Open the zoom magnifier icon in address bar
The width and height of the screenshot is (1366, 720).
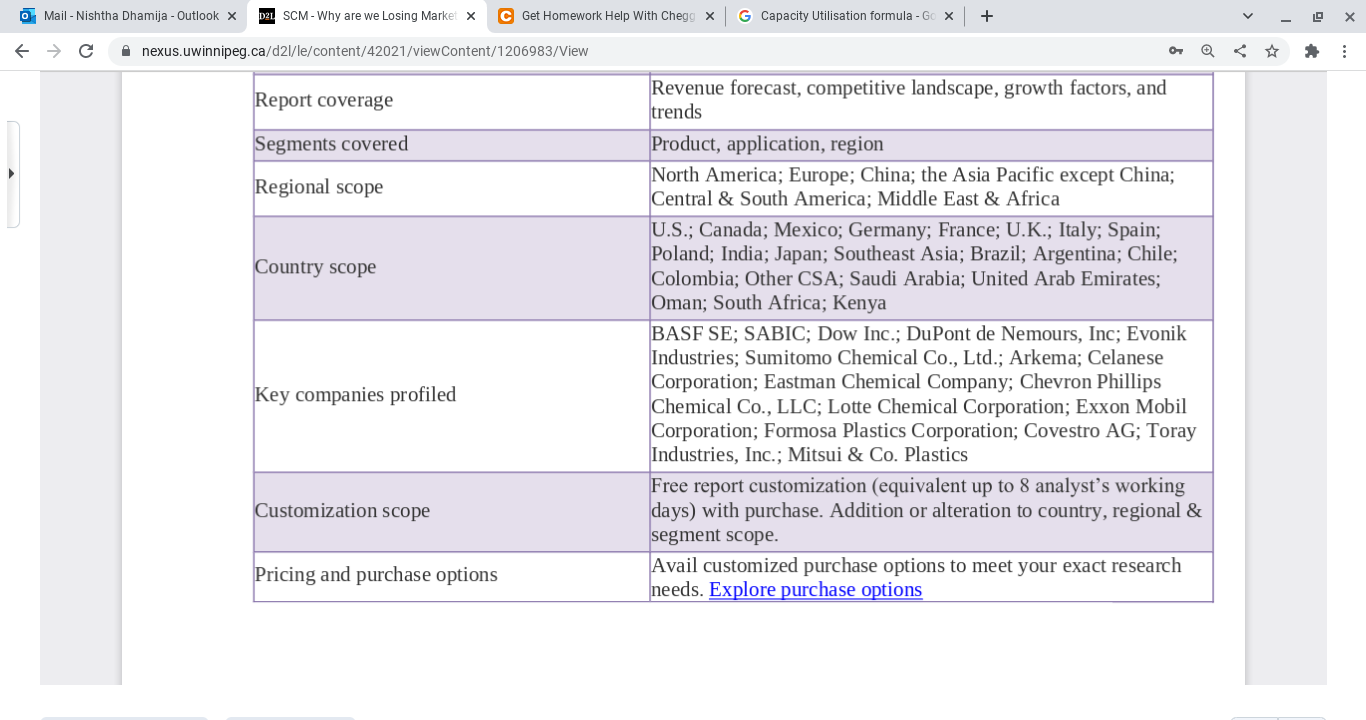(x=1208, y=51)
